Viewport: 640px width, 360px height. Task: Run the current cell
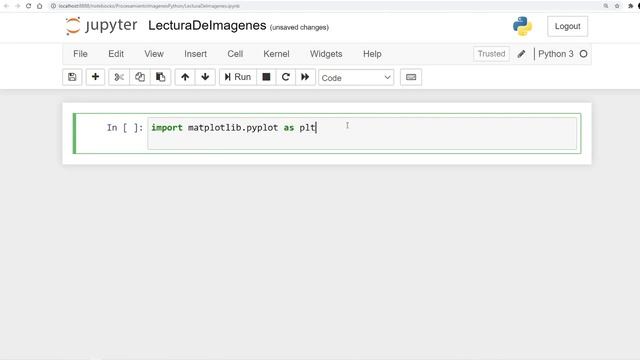tap(238, 77)
